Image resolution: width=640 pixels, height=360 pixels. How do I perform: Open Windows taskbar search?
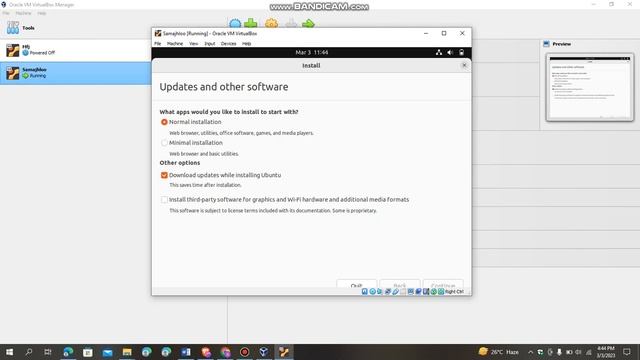[29, 352]
